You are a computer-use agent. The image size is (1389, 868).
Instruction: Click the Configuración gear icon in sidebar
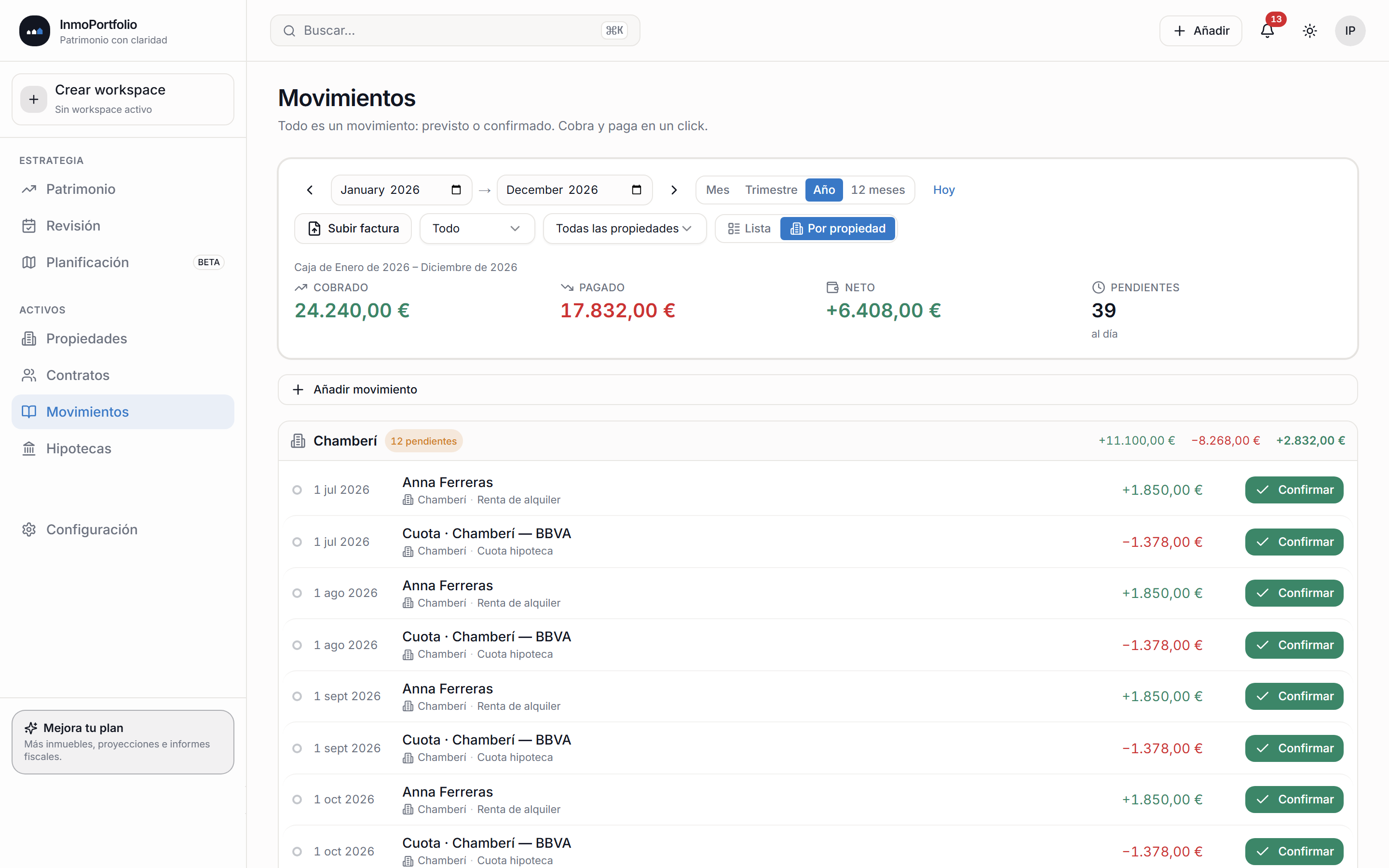29,529
